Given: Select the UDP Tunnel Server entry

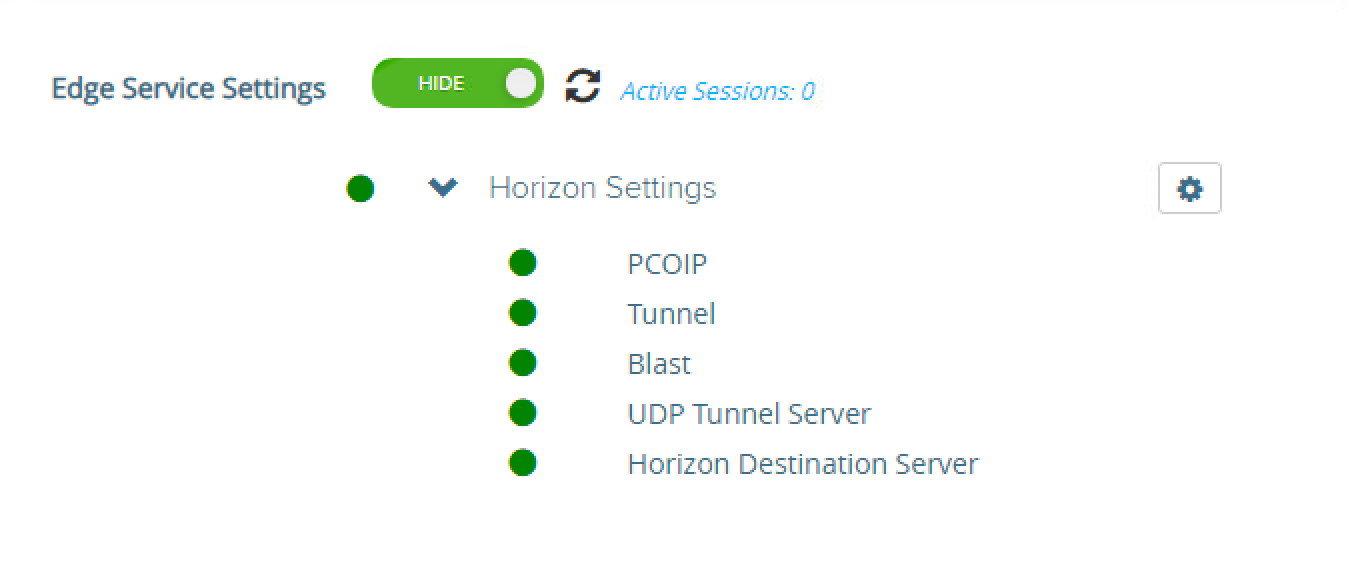Looking at the screenshot, I should [x=749, y=414].
